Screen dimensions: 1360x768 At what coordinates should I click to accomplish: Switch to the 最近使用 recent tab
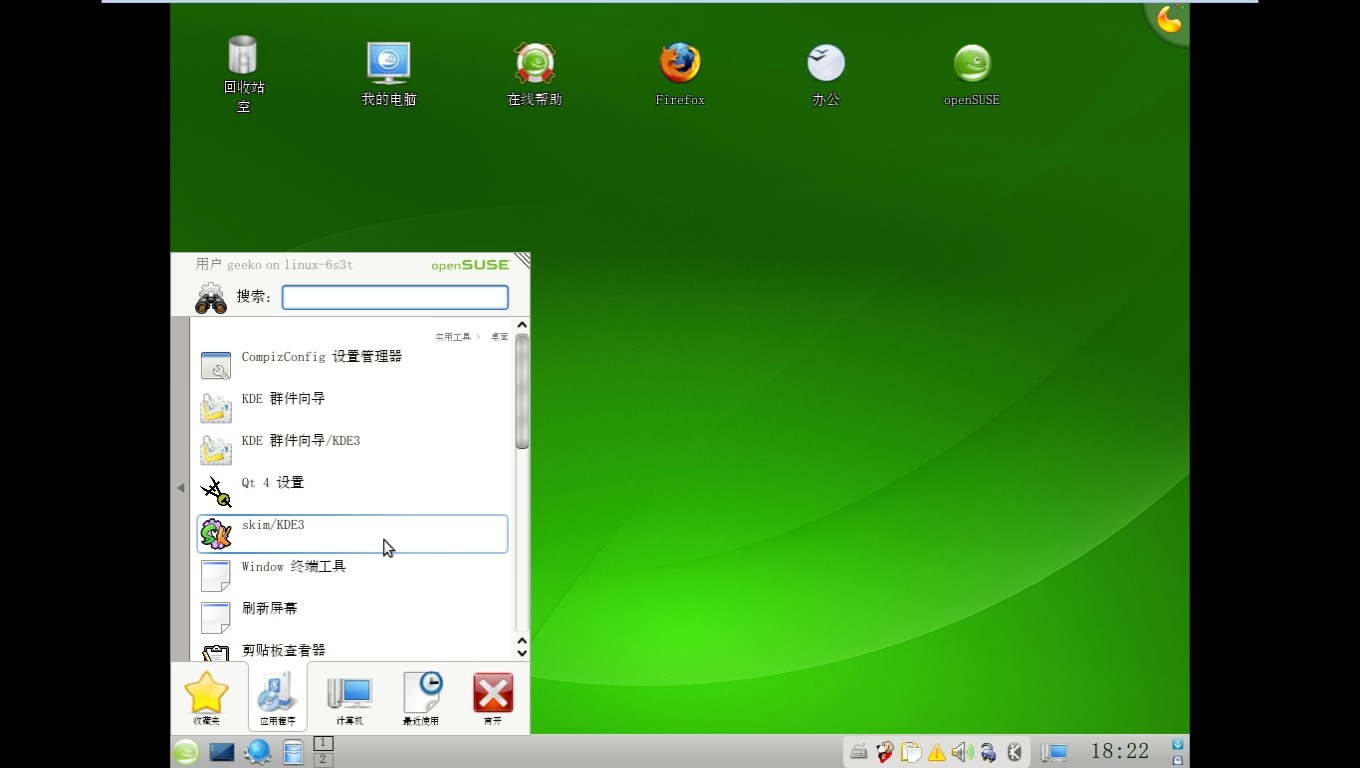click(x=421, y=698)
